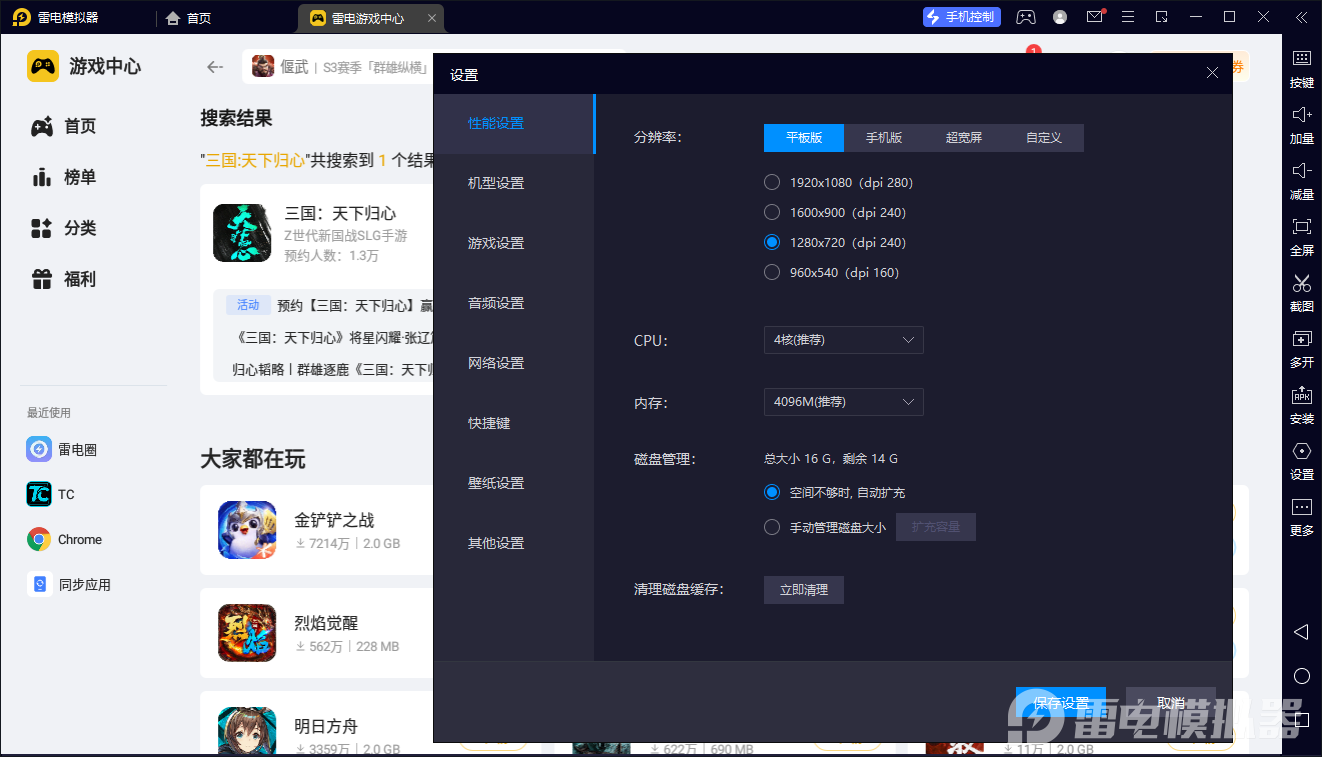Click the volume up speaker icon
Viewport: 1322px width, 757px height.
(x=1301, y=115)
